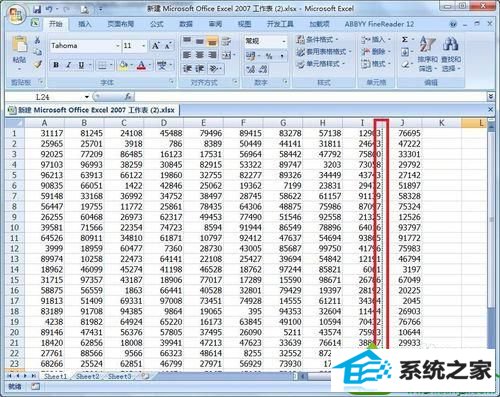Toggle Italic formatting button
This screenshot has height=397, width=500.
[69, 65]
